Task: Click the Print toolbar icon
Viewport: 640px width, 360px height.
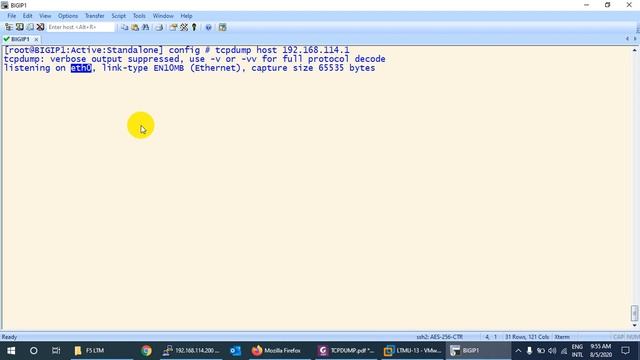Action: [x=159, y=27]
